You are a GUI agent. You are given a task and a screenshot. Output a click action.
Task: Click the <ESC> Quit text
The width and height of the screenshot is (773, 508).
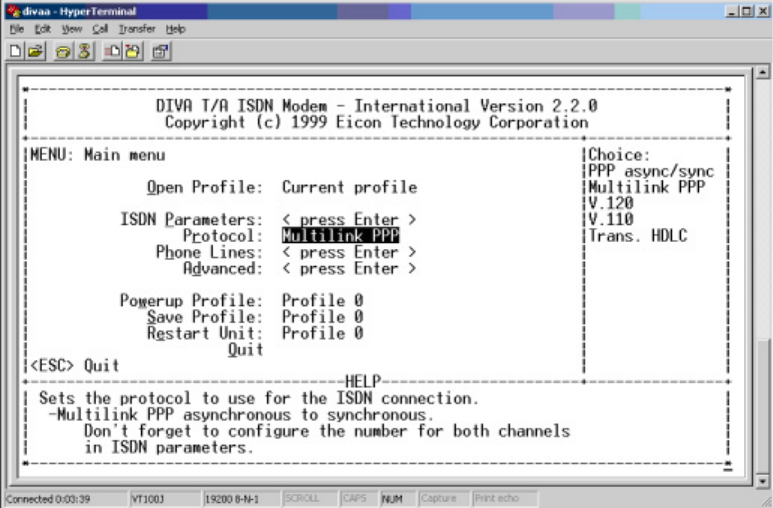click(75, 365)
